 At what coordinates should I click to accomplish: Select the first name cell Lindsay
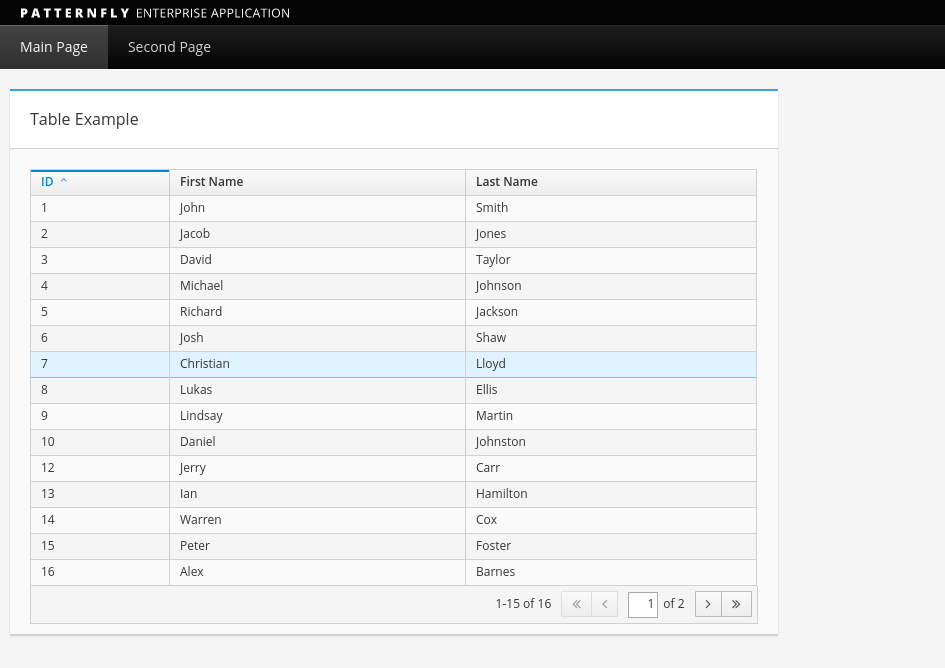[318, 416]
